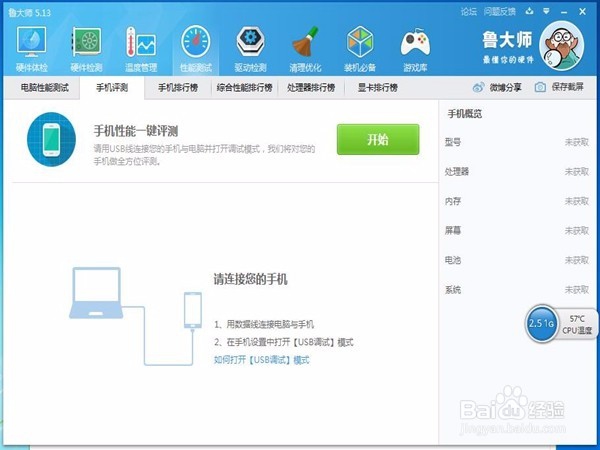Click the Weibo share icon

(478, 88)
